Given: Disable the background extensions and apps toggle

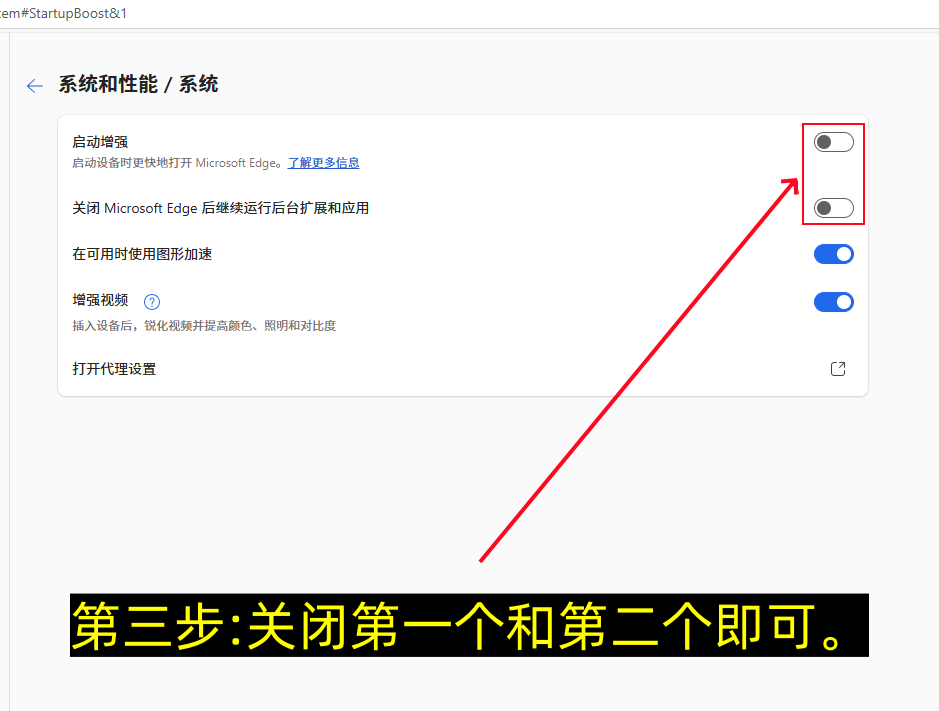Looking at the screenshot, I should tap(832, 207).
